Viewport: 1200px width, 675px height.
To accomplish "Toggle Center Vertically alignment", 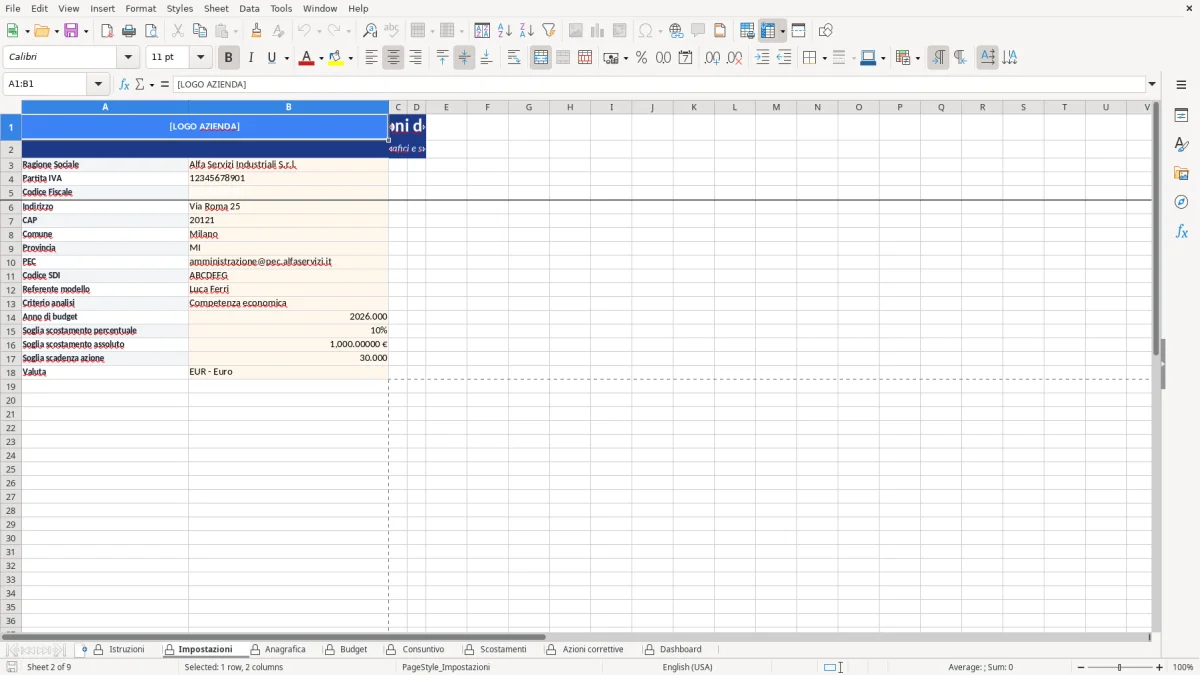I will coord(464,58).
